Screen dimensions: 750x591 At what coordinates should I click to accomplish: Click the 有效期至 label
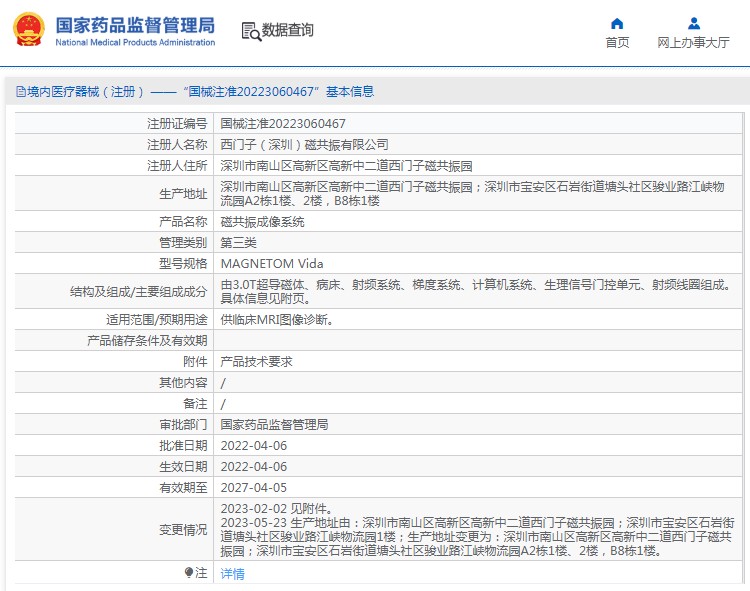tap(183, 488)
